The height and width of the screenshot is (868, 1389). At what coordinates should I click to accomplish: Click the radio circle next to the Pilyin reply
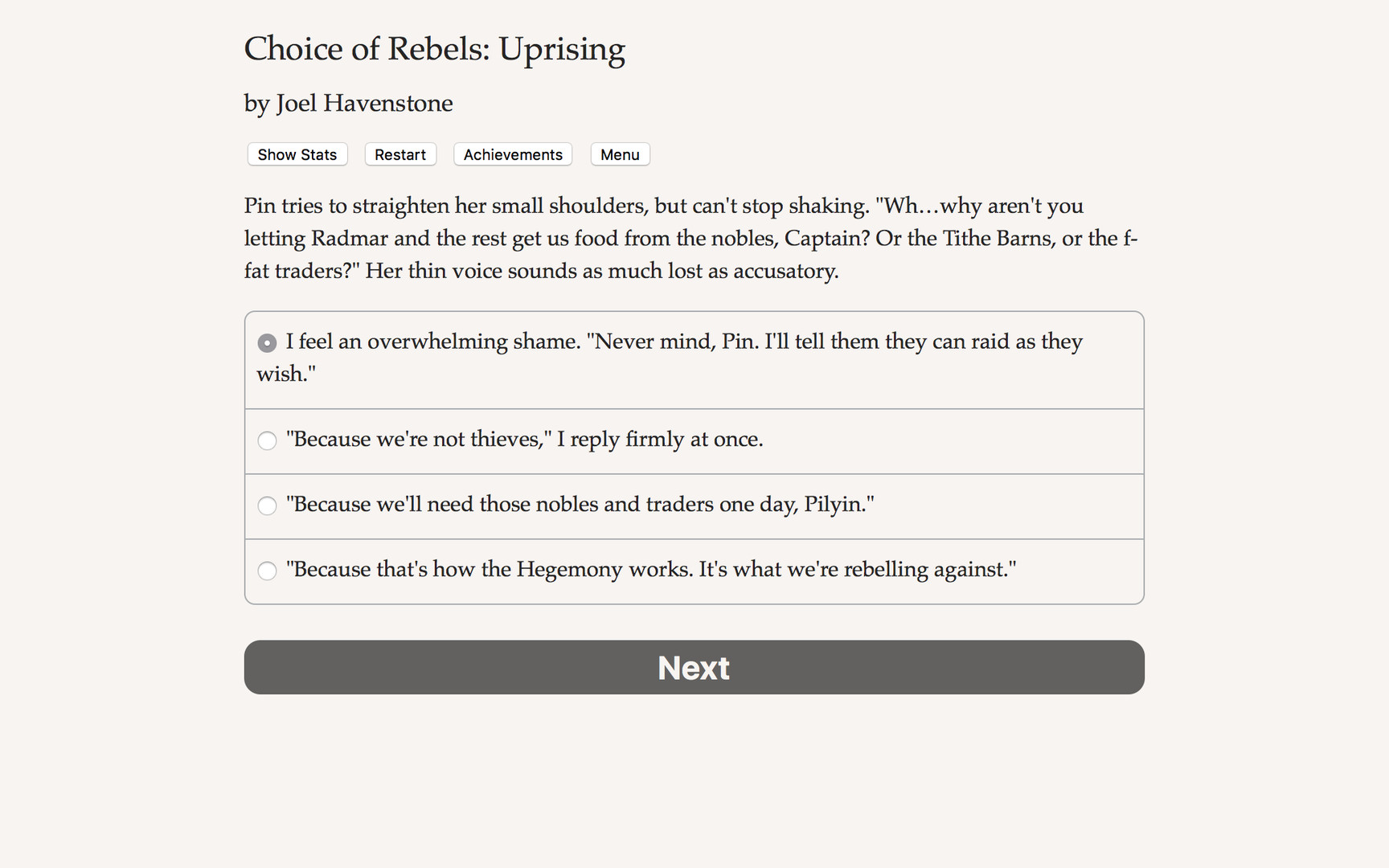click(x=267, y=506)
